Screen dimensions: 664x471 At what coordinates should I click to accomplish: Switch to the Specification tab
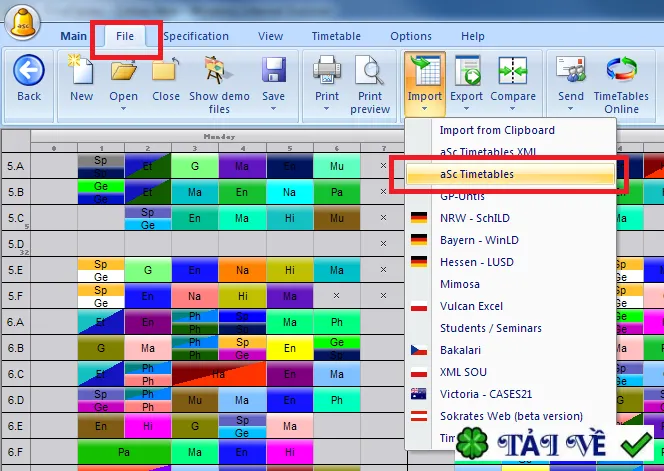(196, 36)
